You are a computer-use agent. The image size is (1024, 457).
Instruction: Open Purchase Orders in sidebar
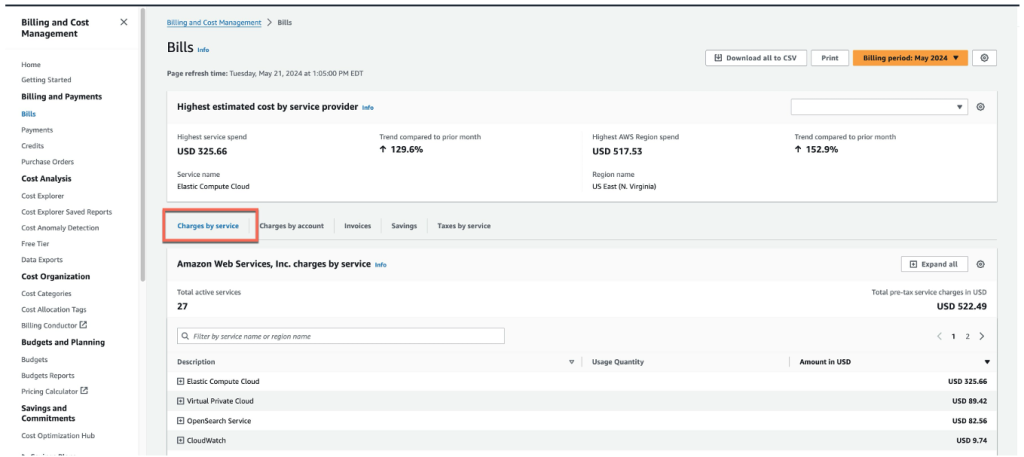coord(48,162)
